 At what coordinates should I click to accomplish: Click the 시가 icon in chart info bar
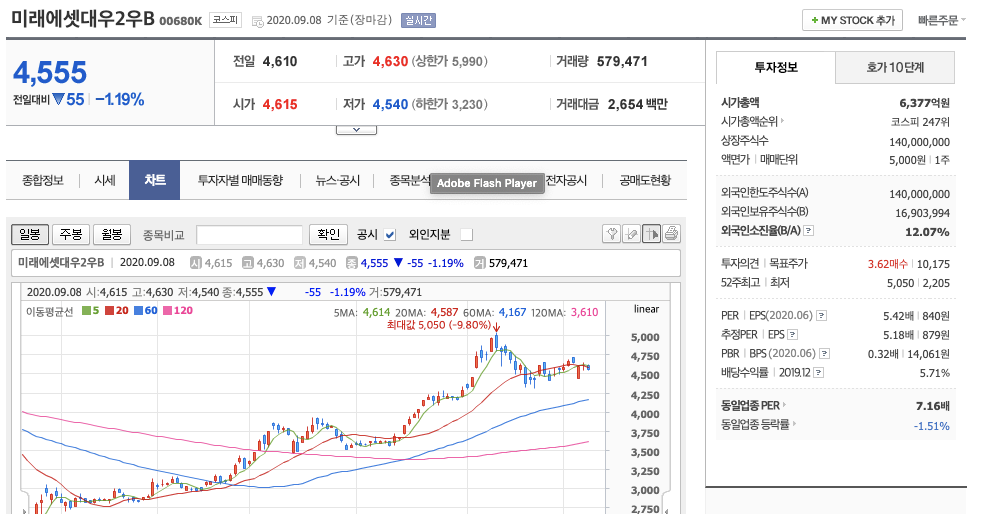(x=196, y=263)
